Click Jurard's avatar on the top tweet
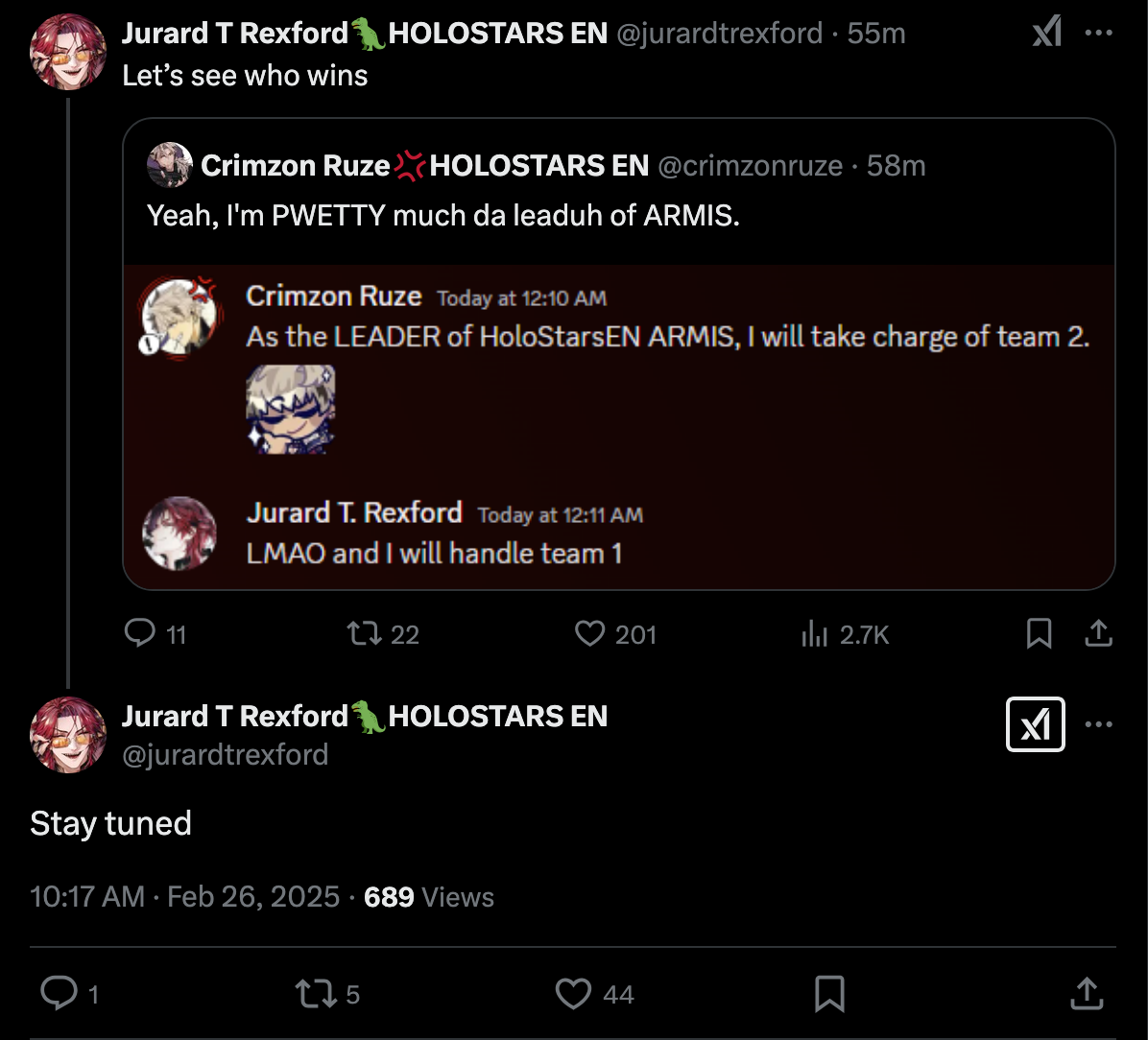 tap(68, 52)
